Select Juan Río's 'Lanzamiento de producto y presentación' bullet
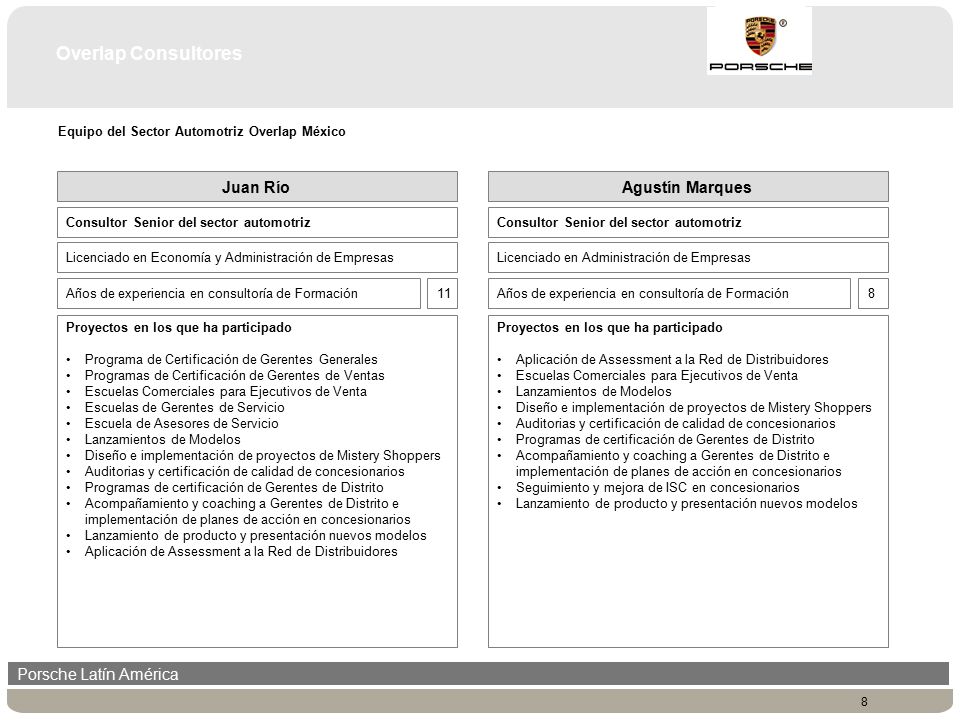The image size is (960, 720). tap(255, 535)
